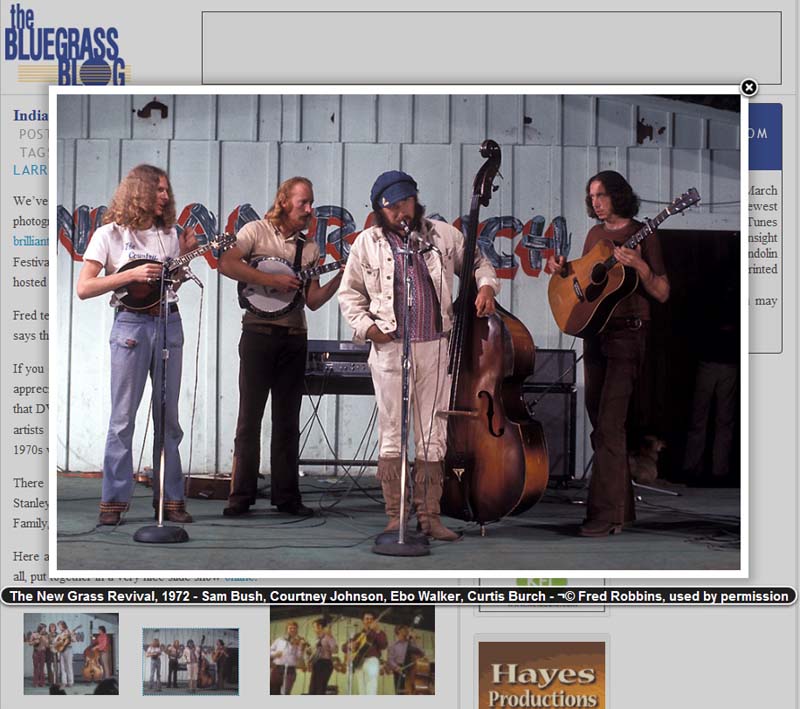
Task: Click the blue sidebar header box
Action: click(765, 136)
